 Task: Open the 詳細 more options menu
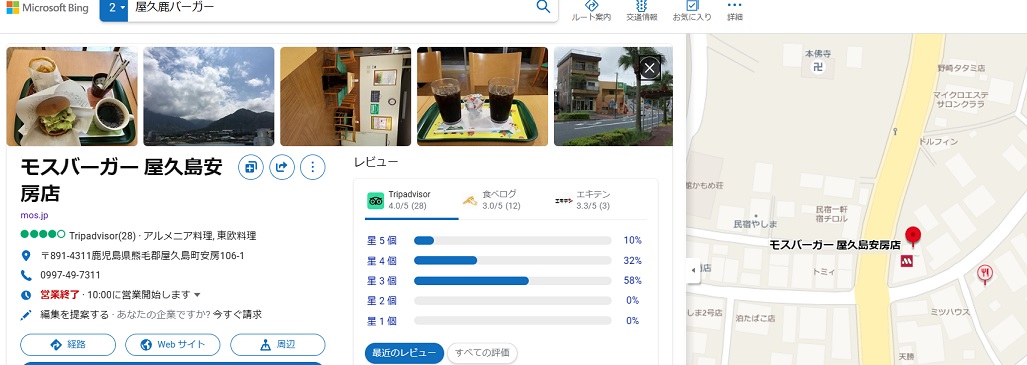tap(735, 11)
